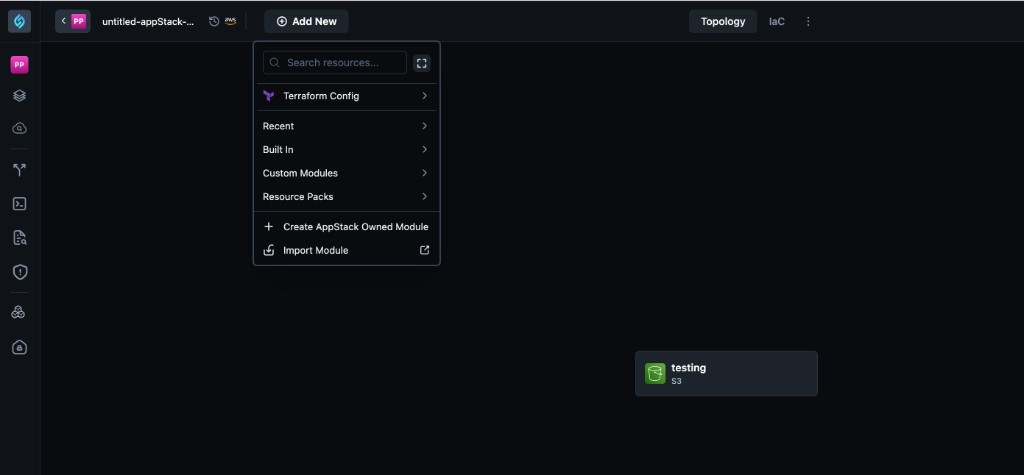Open the Resource Packs submenu
This screenshot has width=1024, height=475.
(x=346, y=197)
